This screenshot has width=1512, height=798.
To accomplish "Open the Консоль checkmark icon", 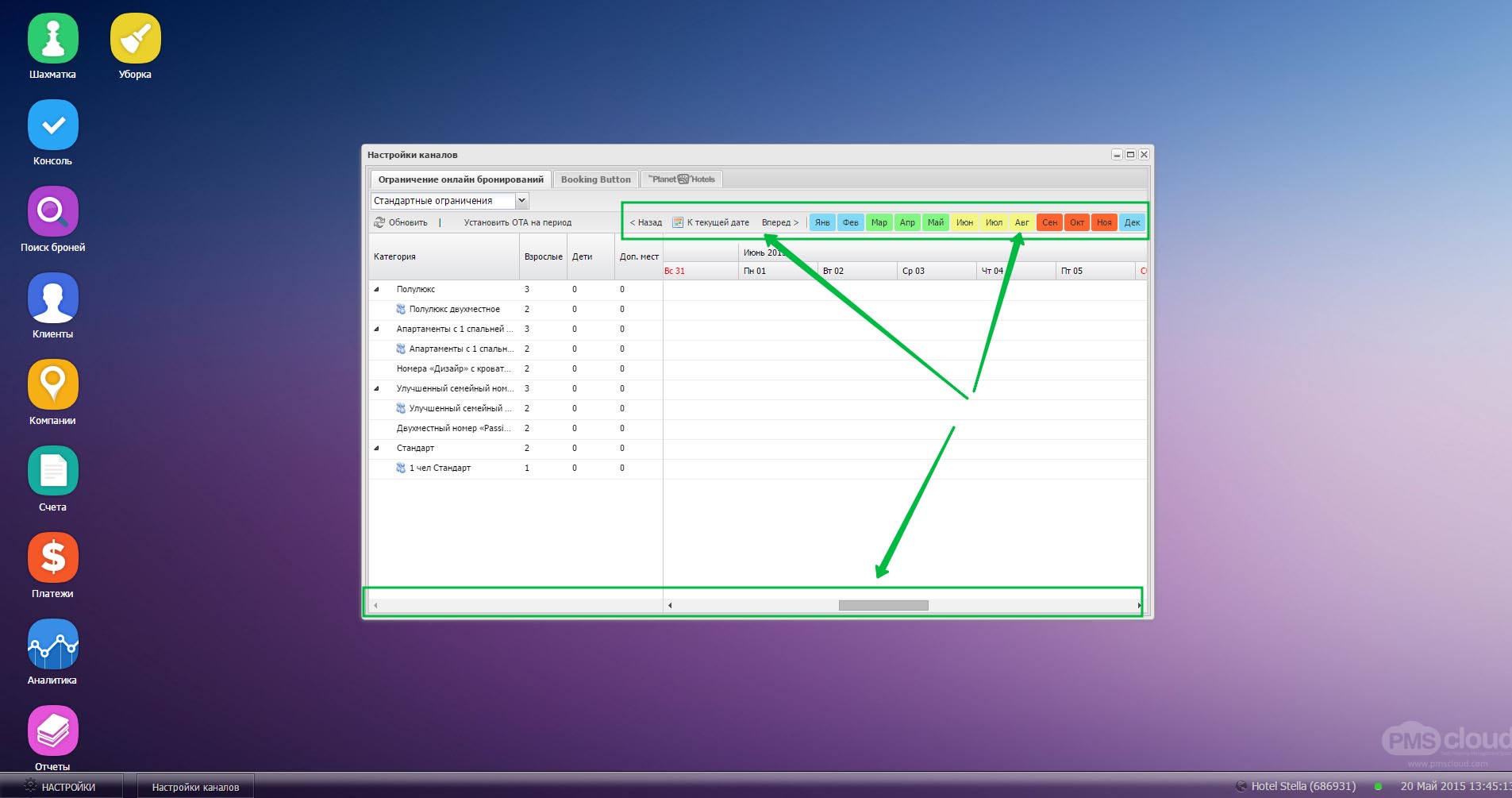I will click(x=52, y=125).
